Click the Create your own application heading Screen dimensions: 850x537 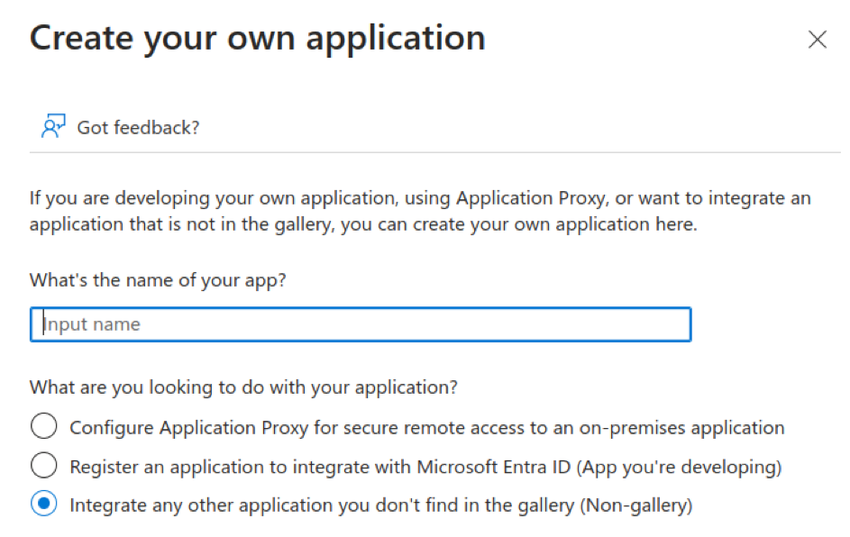pyautogui.click(x=257, y=38)
